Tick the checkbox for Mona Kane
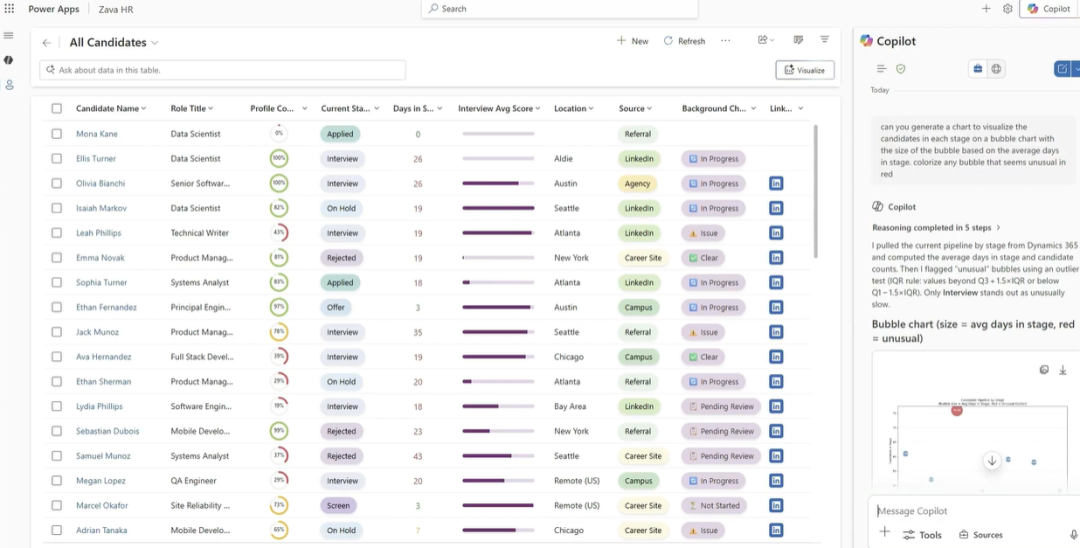1080x548 pixels. (56, 134)
